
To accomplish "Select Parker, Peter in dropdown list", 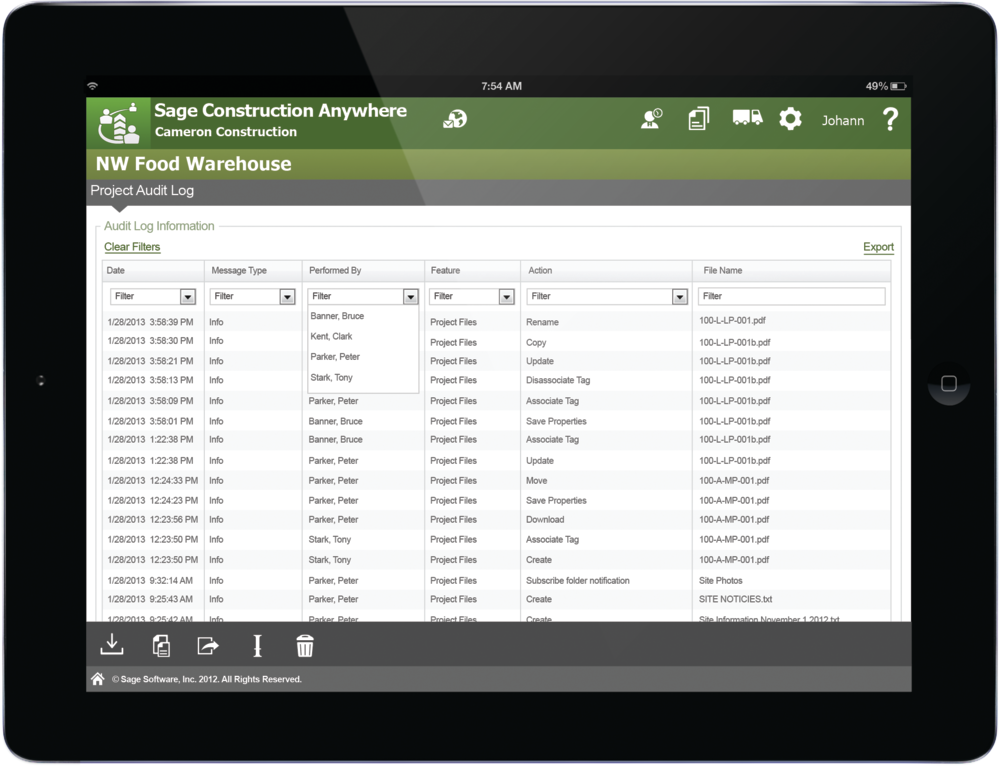I will point(335,357).
